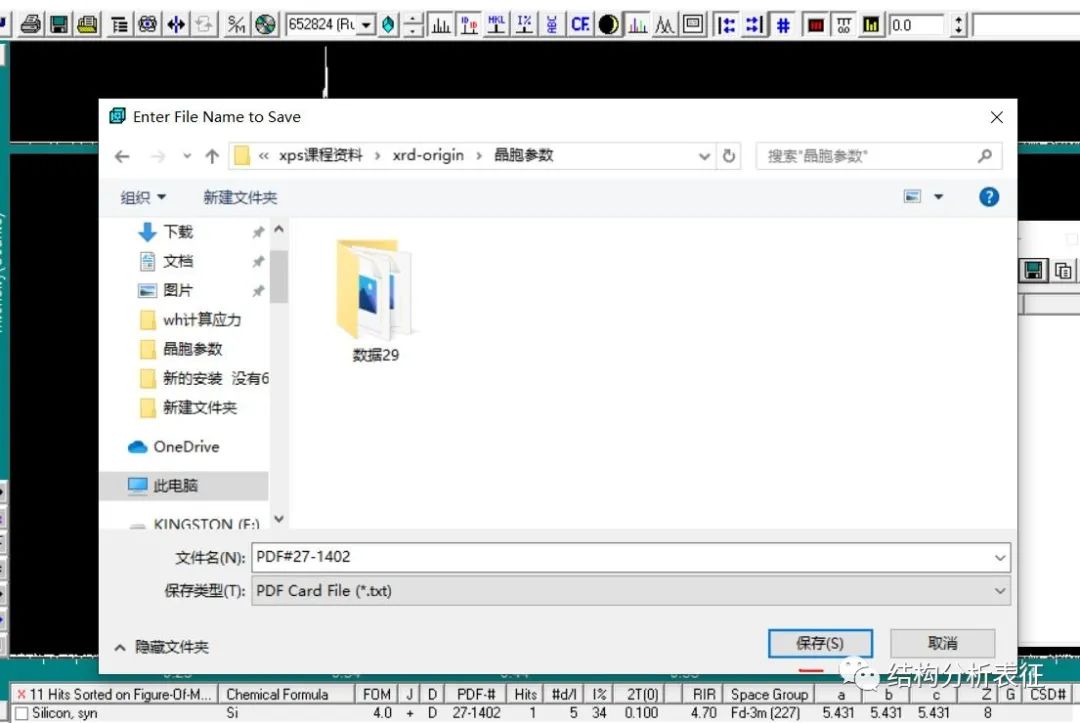Click the blue left-aligned arrows icon
Screen dimensions: 1080x723
coord(725,25)
